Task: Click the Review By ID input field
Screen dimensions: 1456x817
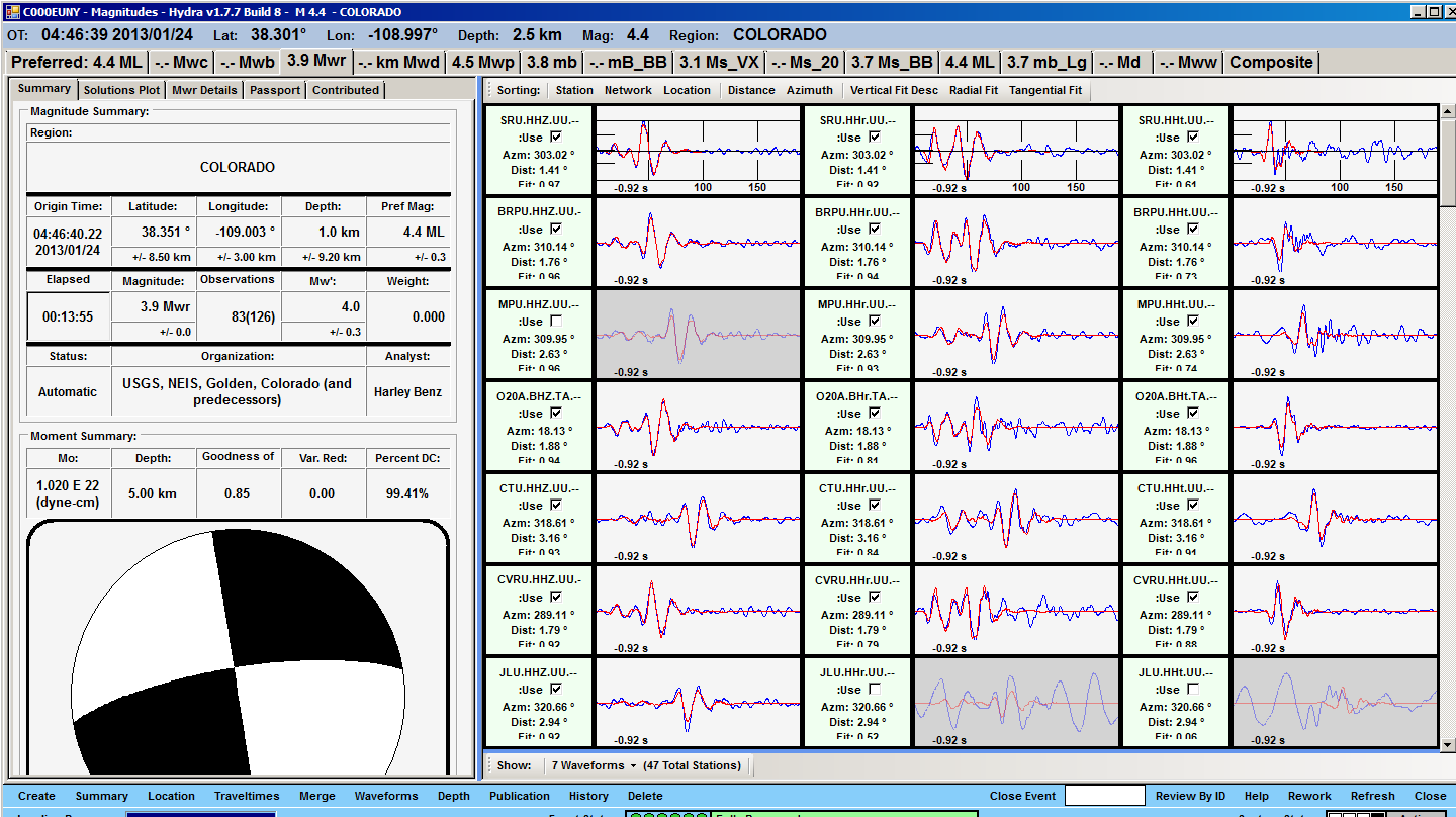Action: [x=1105, y=796]
